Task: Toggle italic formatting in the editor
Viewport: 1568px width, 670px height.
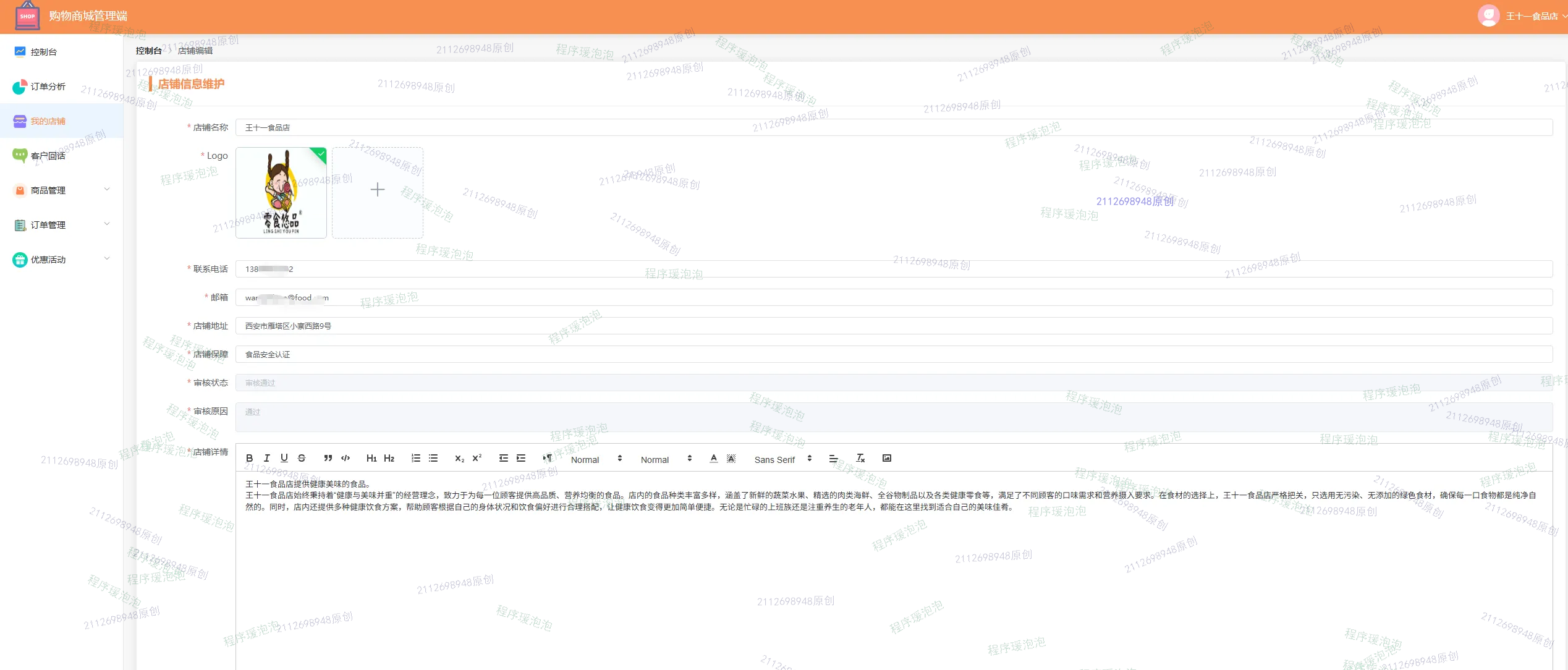Action: (x=266, y=458)
